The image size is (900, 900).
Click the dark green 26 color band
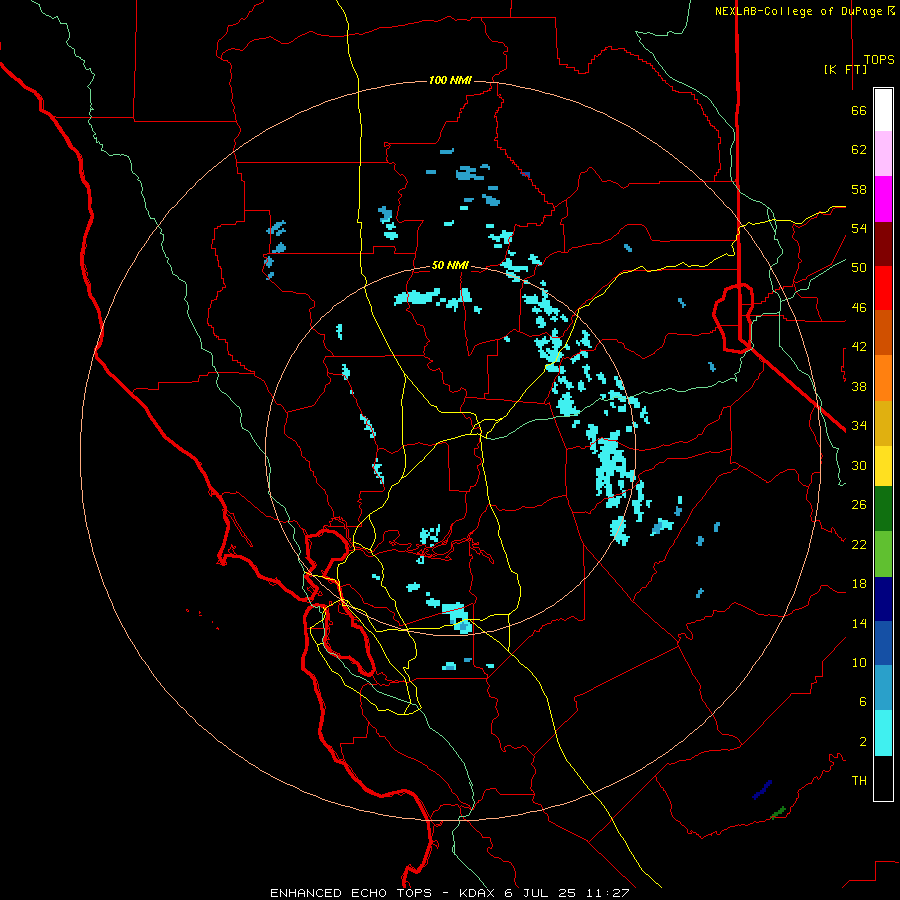tap(883, 509)
